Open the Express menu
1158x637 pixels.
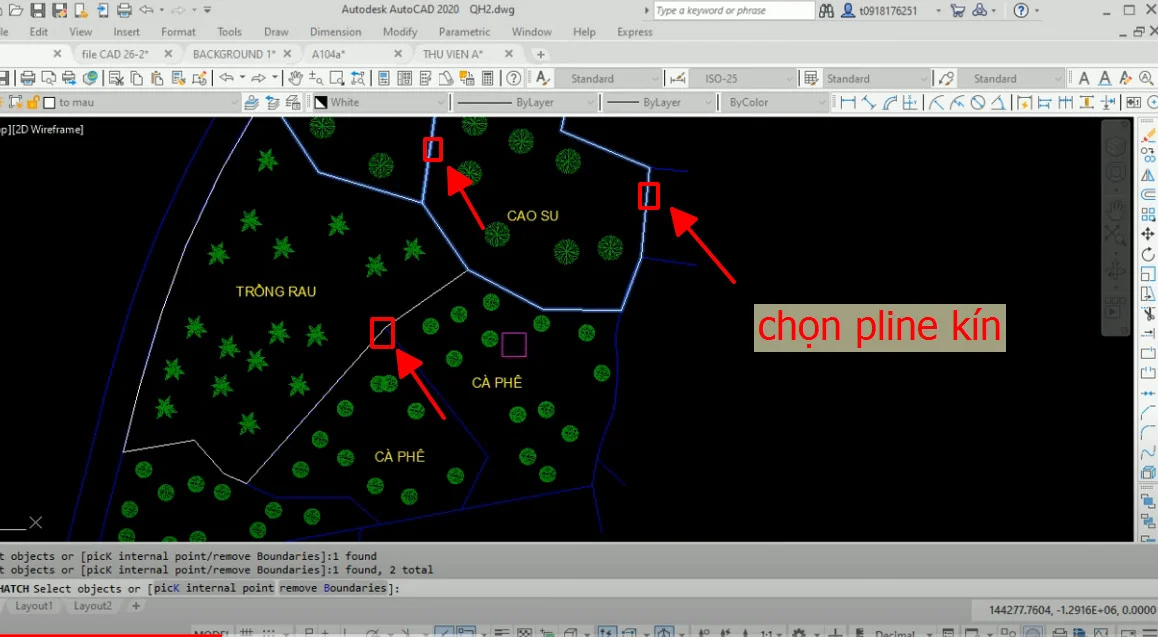634,32
